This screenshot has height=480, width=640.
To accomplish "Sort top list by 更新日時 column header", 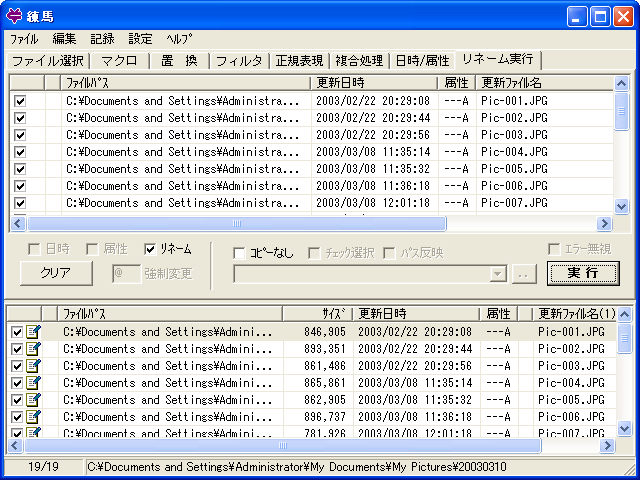I will click(373, 83).
